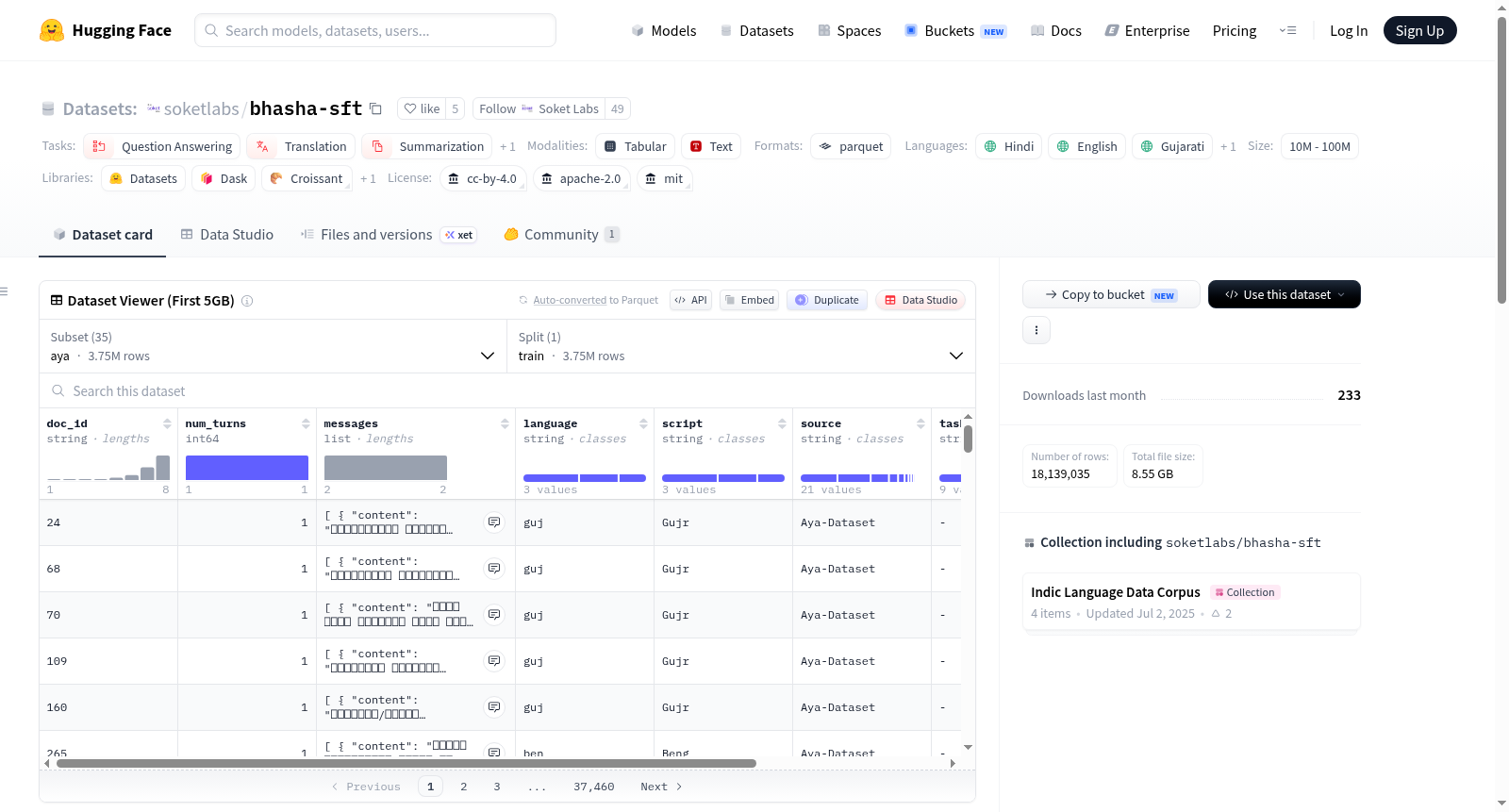Open the API button

click(x=690, y=300)
